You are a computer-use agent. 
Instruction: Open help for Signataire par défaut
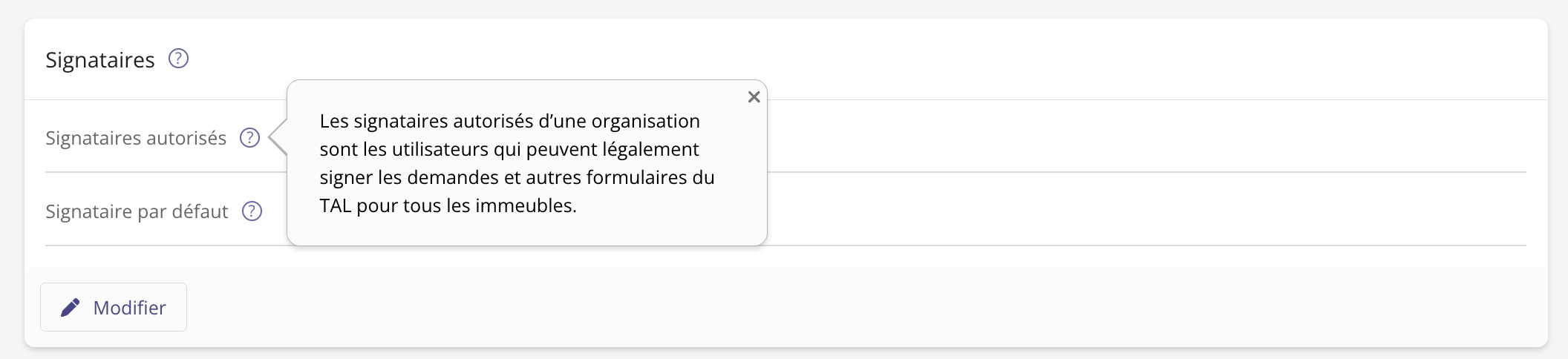pos(252,211)
